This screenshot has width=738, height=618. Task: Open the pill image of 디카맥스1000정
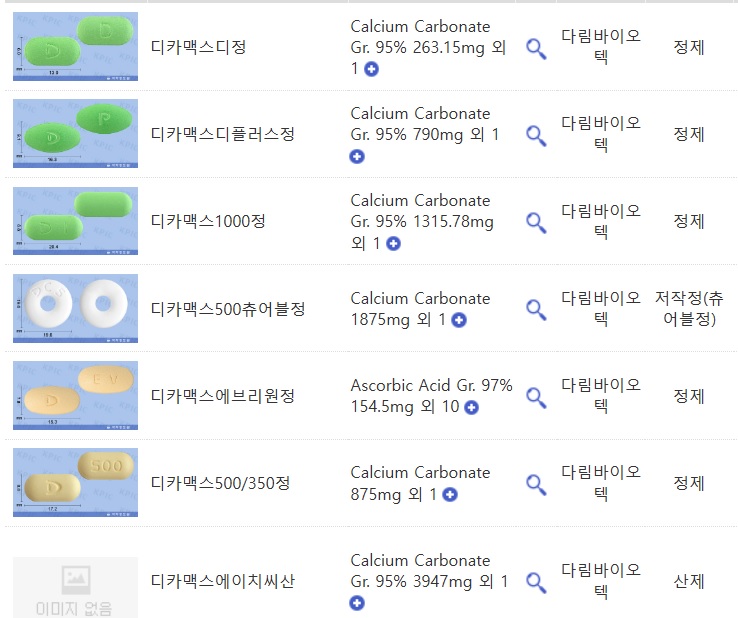click(x=75, y=221)
